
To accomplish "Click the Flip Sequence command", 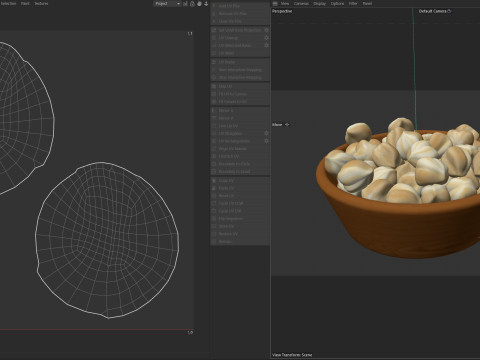I will pyautogui.click(x=240, y=219).
